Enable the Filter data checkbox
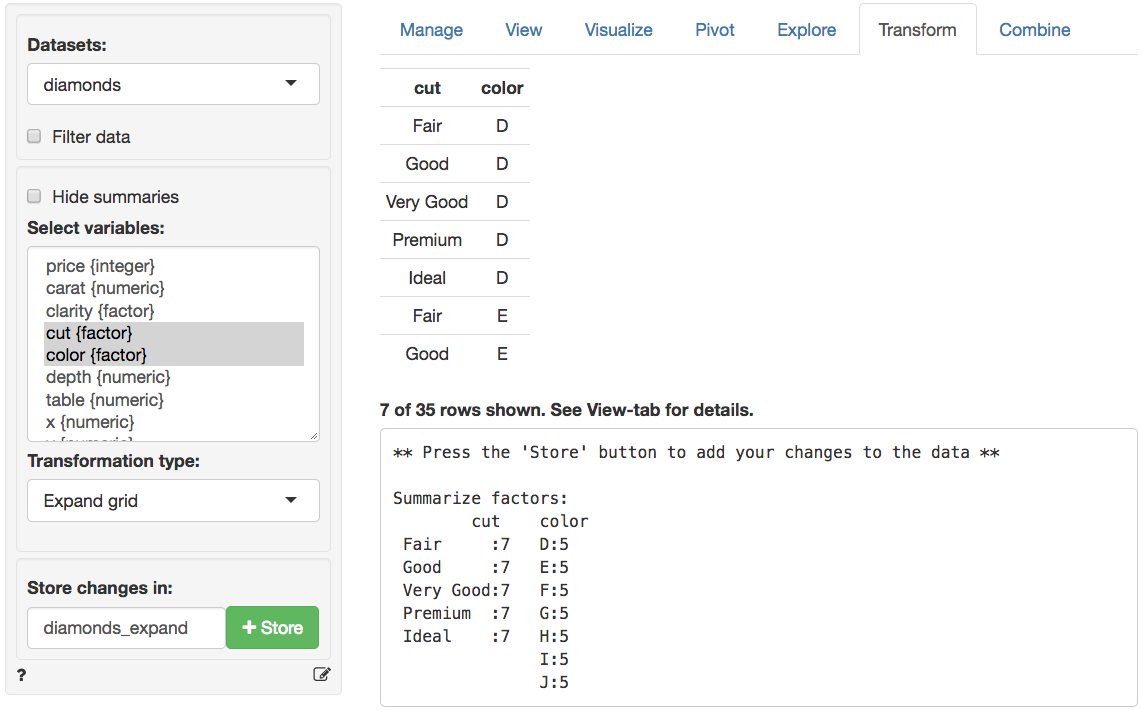The width and height of the screenshot is (1142, 711). pyautogui.click(x=34, y=136)
